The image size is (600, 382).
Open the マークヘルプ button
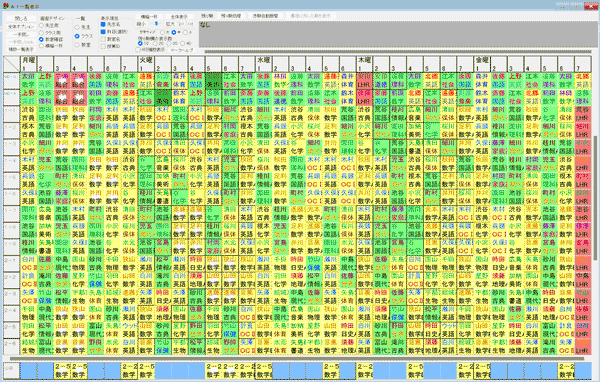[x=182, y=50]
